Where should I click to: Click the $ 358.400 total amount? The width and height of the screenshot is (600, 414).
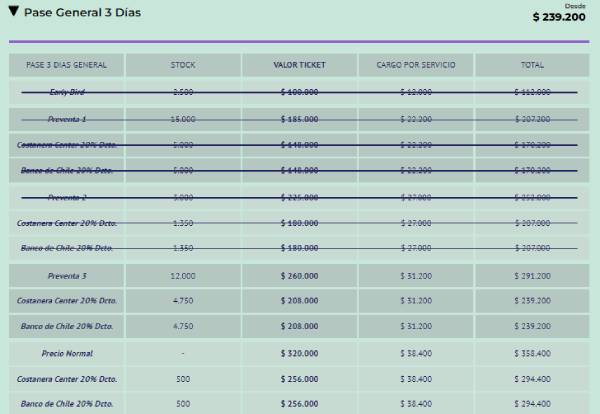pos(532,353)
